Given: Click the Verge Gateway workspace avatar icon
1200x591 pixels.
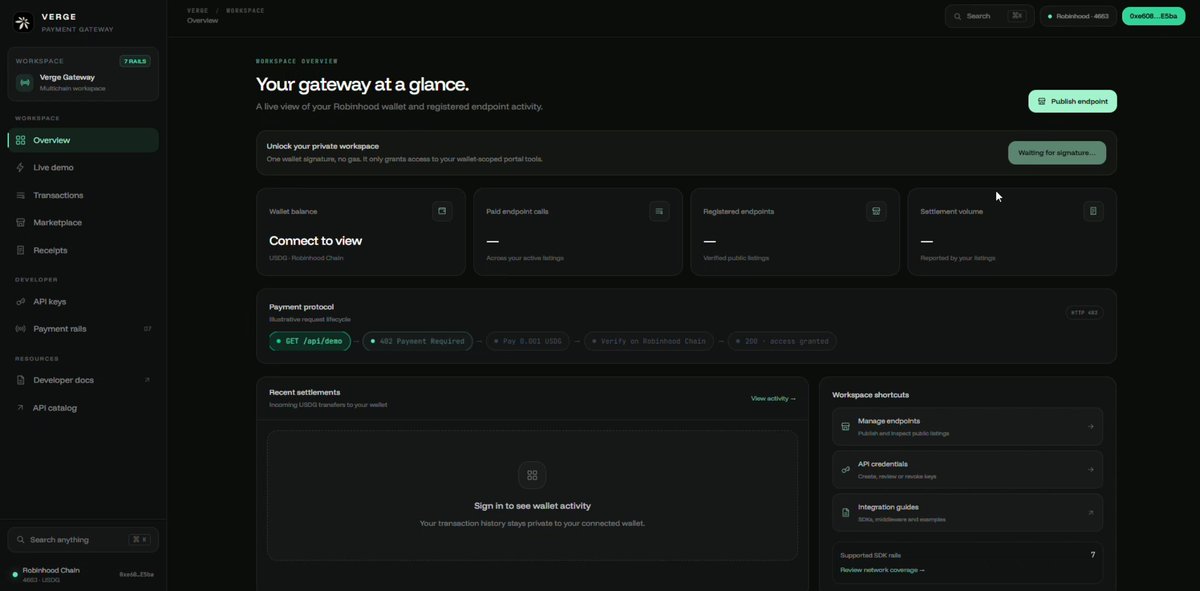Looking at the screenshot, I should (x=24, y=82).
